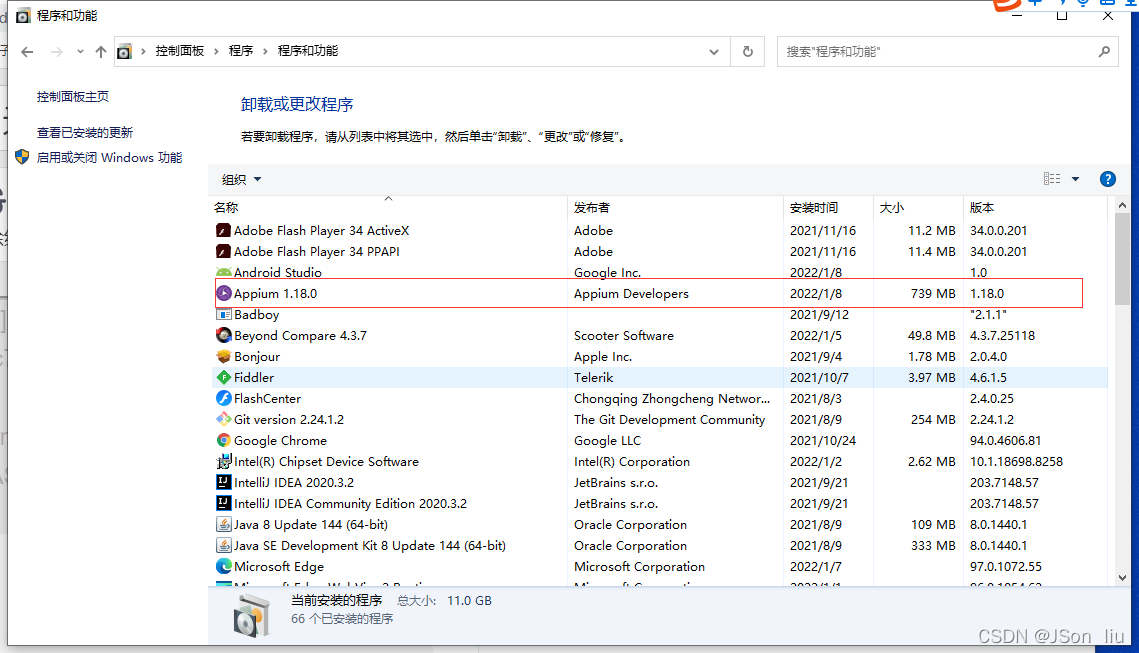
Task: Click the version cell 10.1.18698.8258
Action: [1016, 462]
